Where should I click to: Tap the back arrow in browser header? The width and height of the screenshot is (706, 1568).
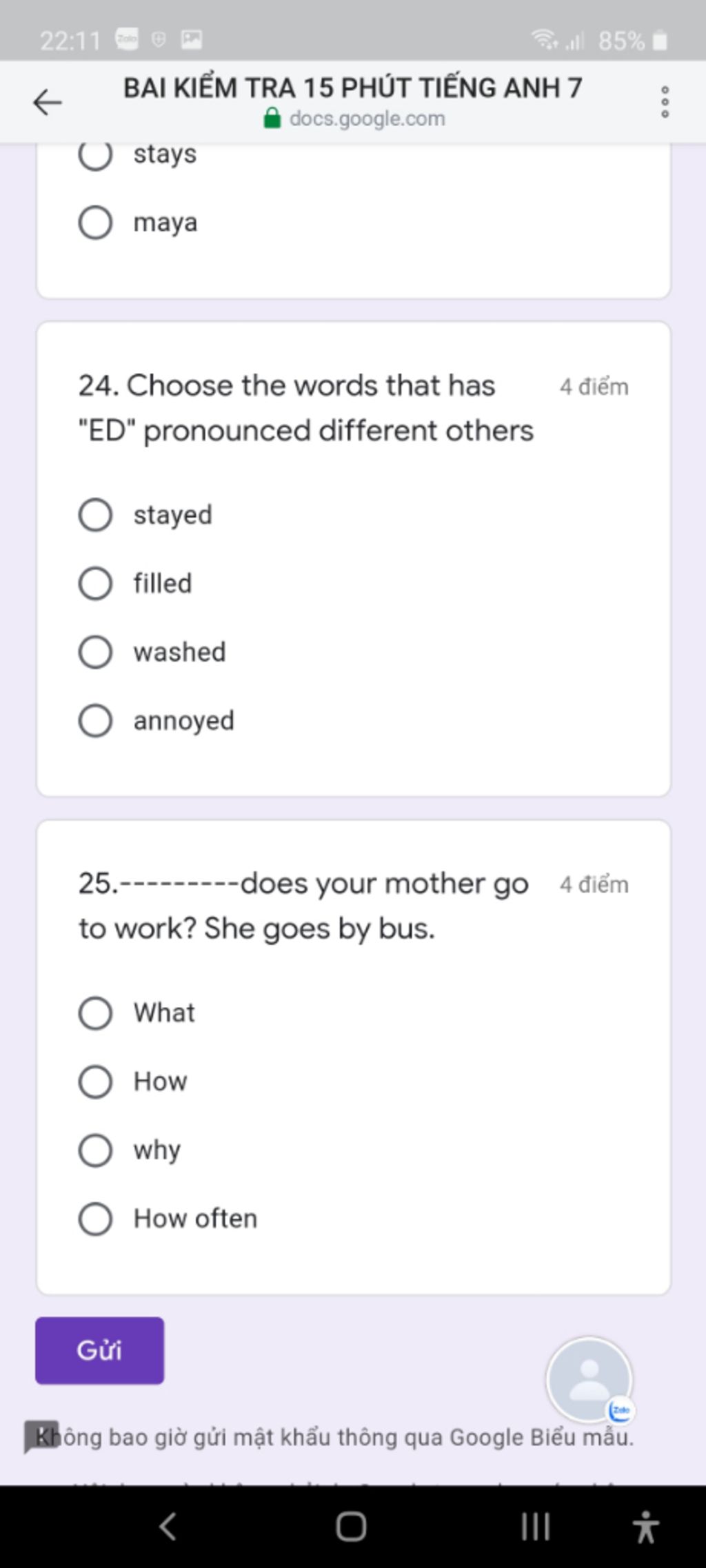click(48, 103)
